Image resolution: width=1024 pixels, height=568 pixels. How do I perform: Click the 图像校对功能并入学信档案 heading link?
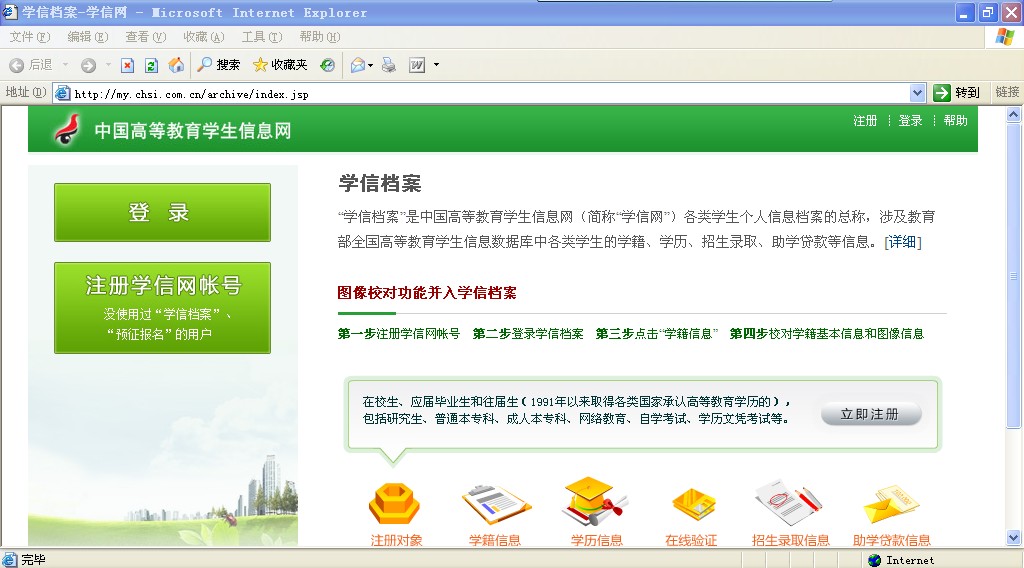[x=426, y=292]
